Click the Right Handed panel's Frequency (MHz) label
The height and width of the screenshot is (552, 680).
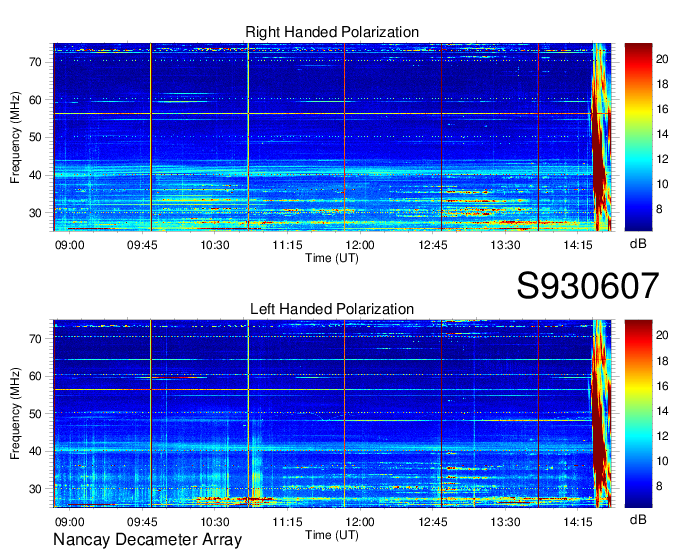15,137
